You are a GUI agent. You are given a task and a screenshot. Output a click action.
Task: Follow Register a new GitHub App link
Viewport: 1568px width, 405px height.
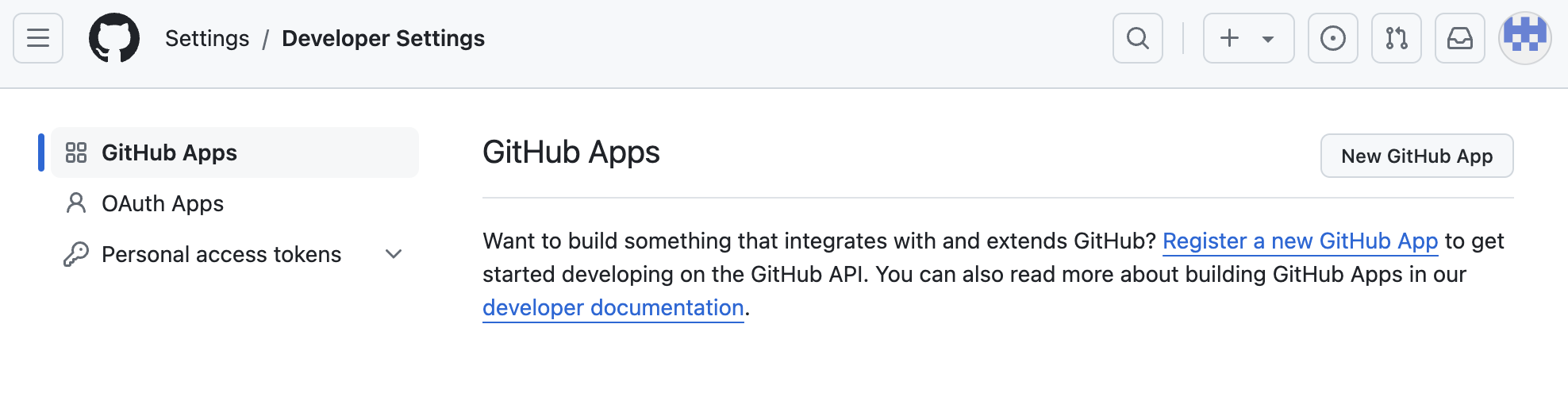click(1300, 241)
